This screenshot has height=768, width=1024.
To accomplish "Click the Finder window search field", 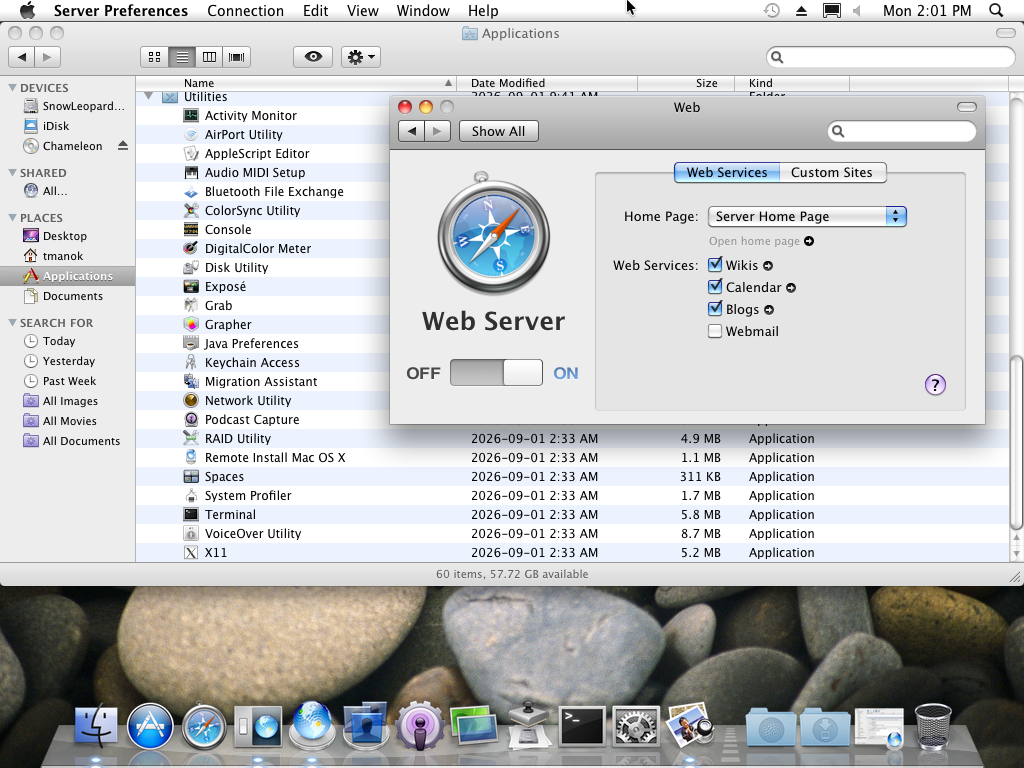I will point(891,57).
